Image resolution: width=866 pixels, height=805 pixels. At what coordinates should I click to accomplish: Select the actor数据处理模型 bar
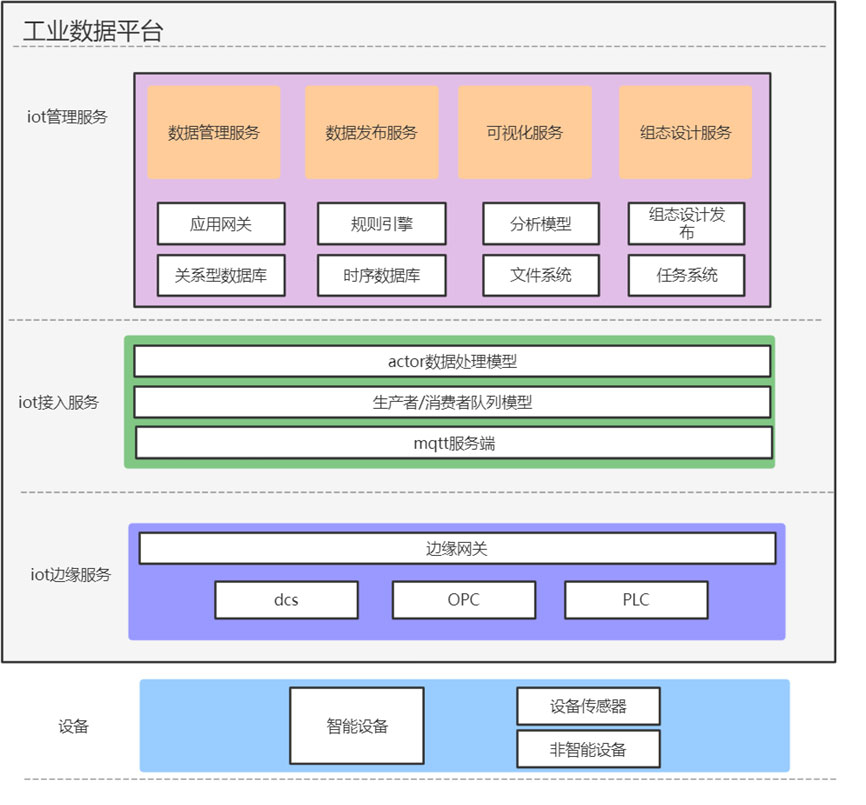click(452, 362)
